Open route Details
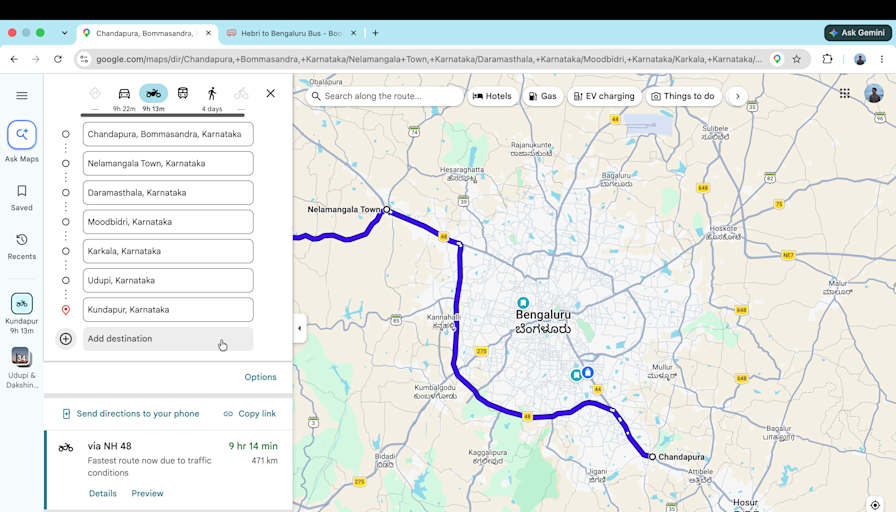The image size is (896, 512). [103, 493]
